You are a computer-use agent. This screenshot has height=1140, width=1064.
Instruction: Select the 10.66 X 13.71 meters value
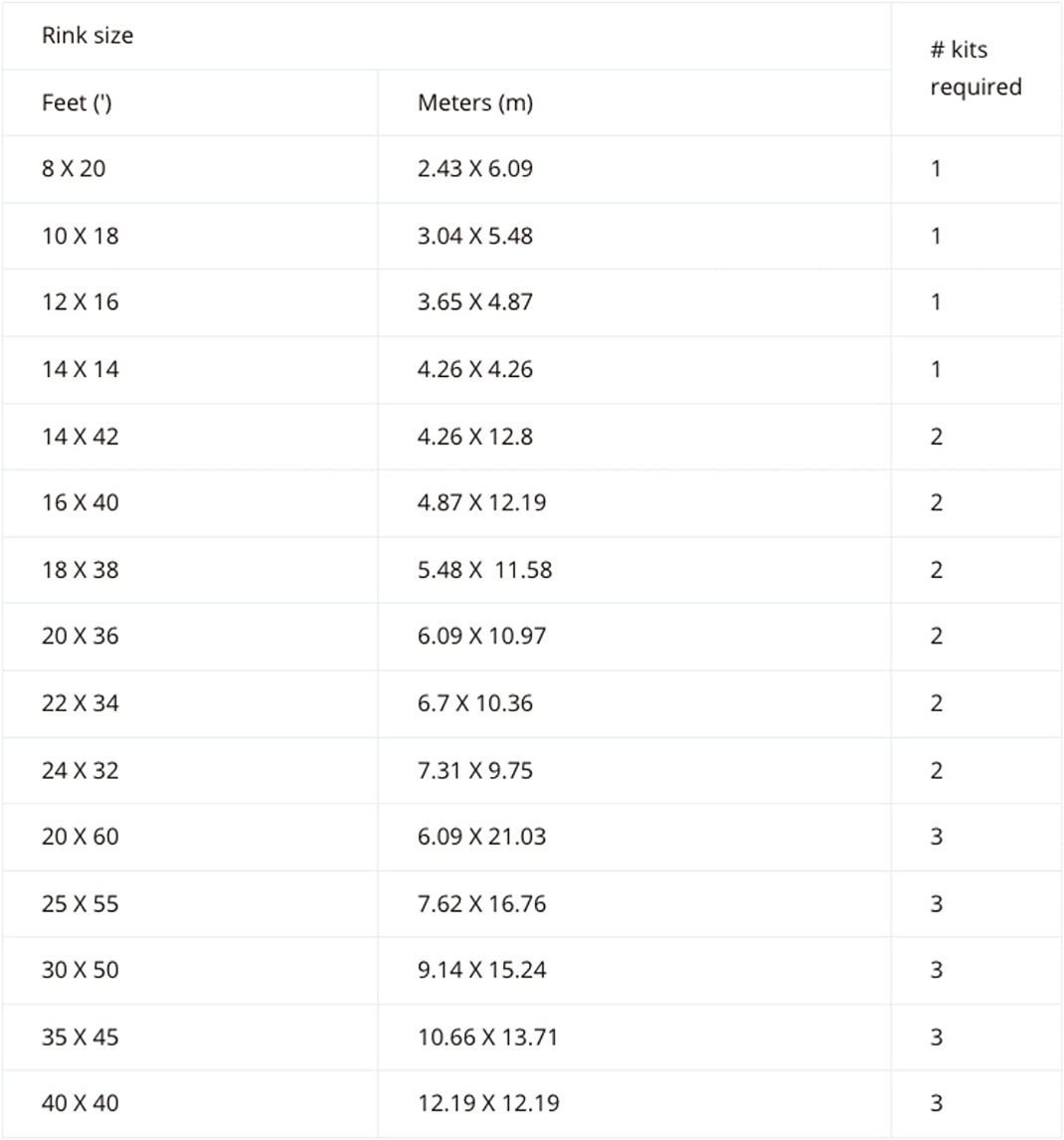point(487,1038)
